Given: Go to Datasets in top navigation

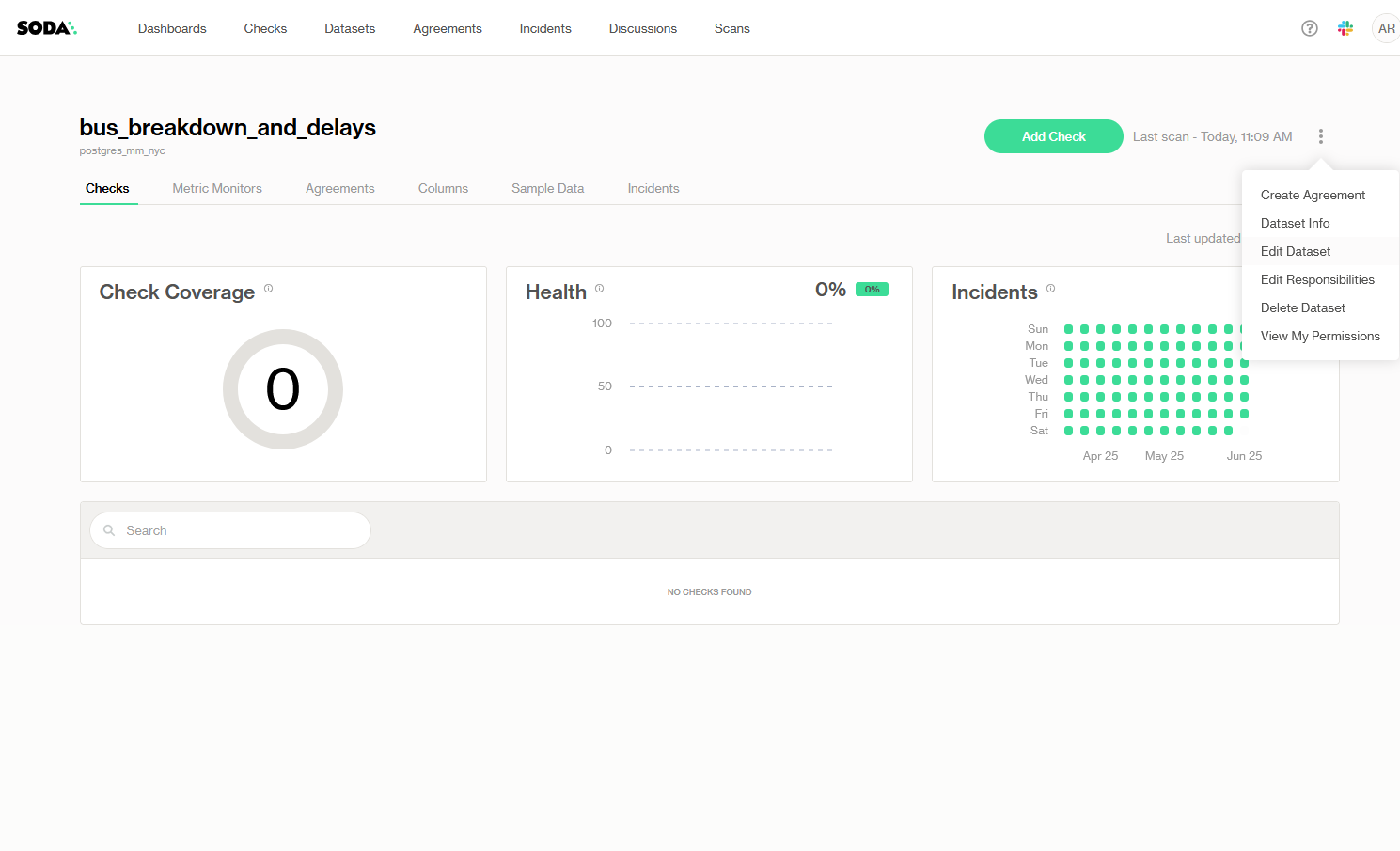Looking at the screenshot, I should (350, 28).
